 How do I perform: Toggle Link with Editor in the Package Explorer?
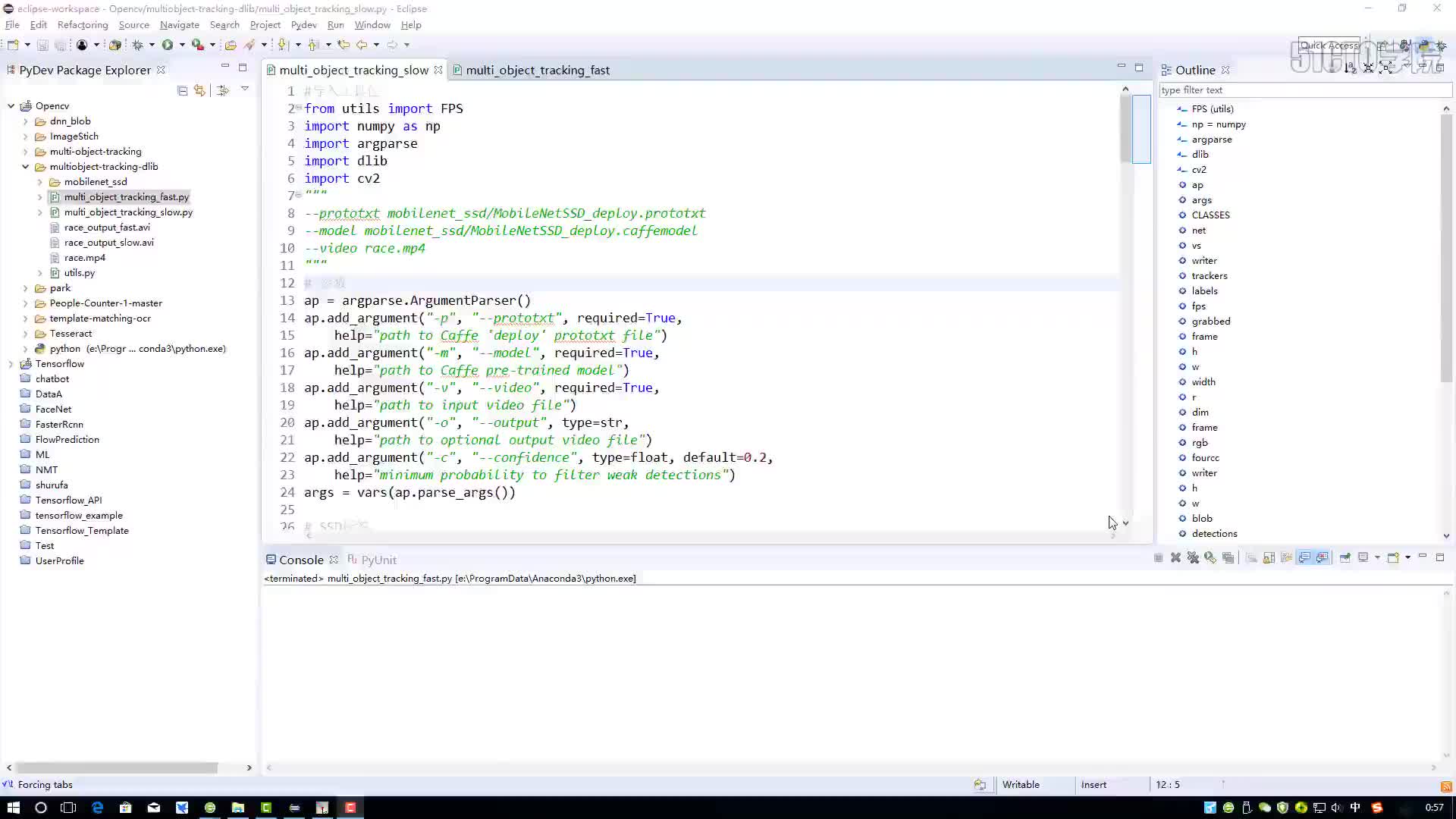tap(199, 90)
